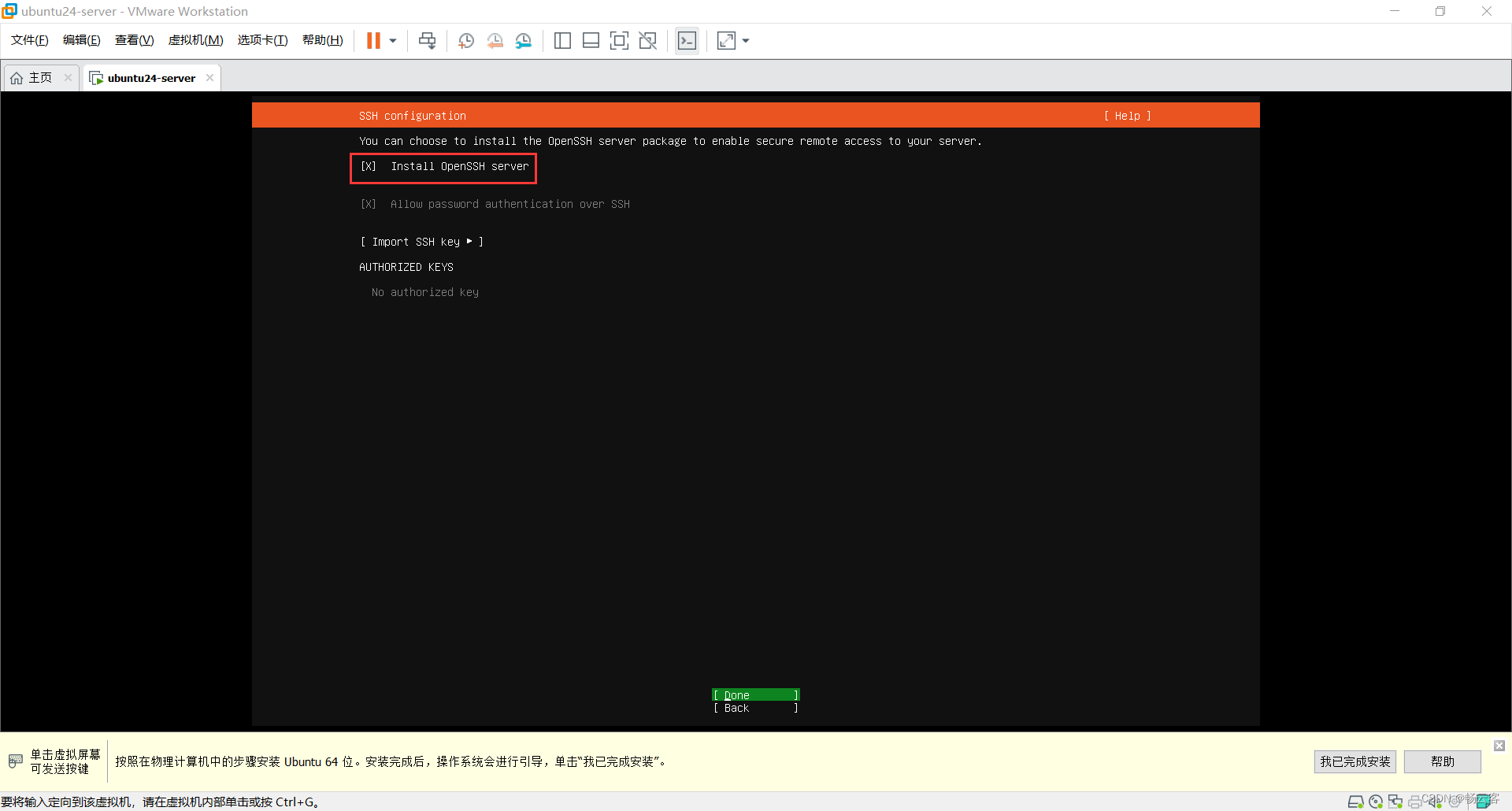The width and height of the screenshot is (1512, 811).
Task: Click the CD/DVD drive status icon
Action: point(1376,802)
